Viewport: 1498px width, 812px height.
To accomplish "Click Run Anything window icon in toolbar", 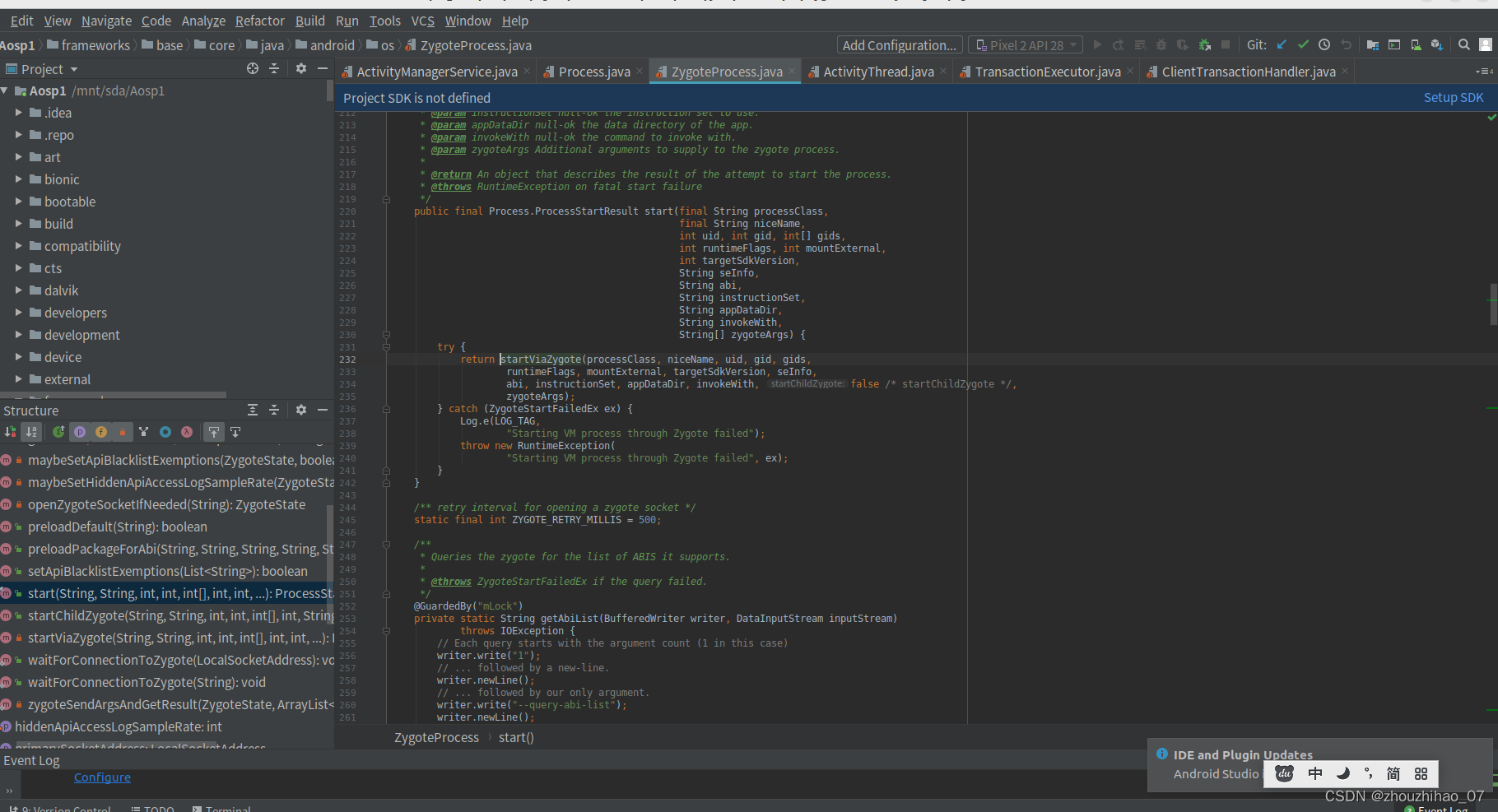I will [1393, 45].
